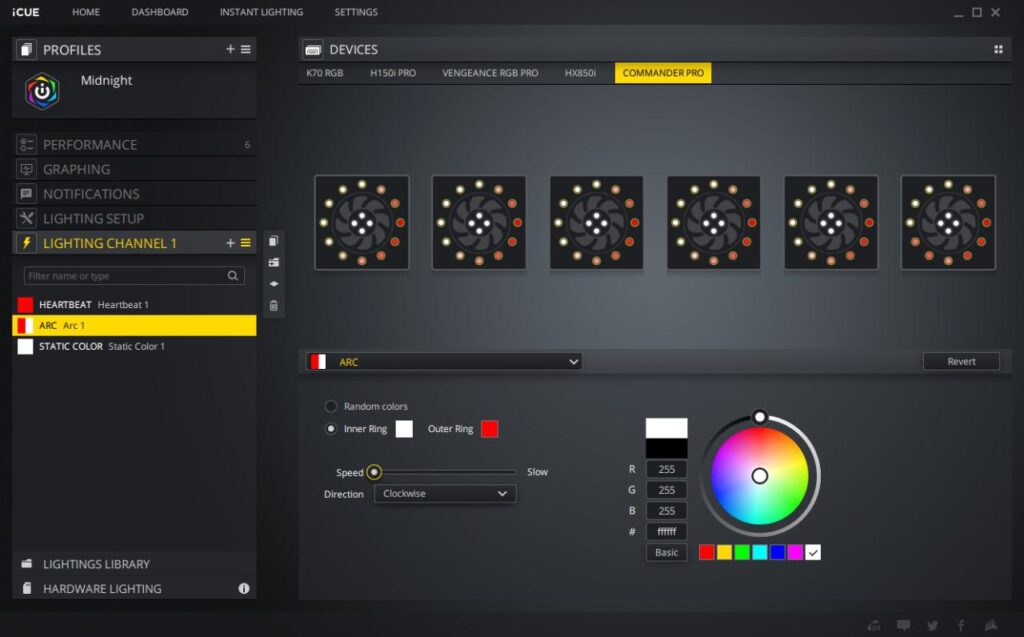The width and height of the screenshot is (1024, 637).
Task: Click the Corsair sails logo in footer
Action: (991, 625)
